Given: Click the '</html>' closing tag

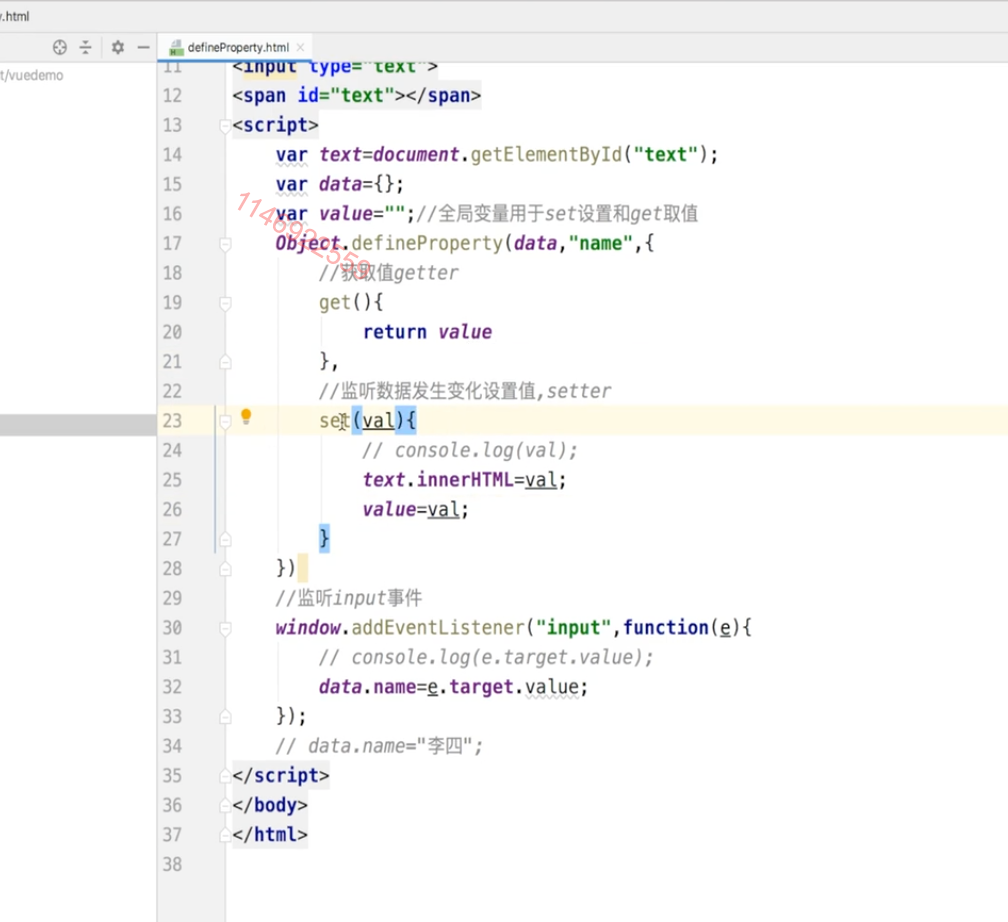Looking at the screenshot, I should click(x=270, y=835).
